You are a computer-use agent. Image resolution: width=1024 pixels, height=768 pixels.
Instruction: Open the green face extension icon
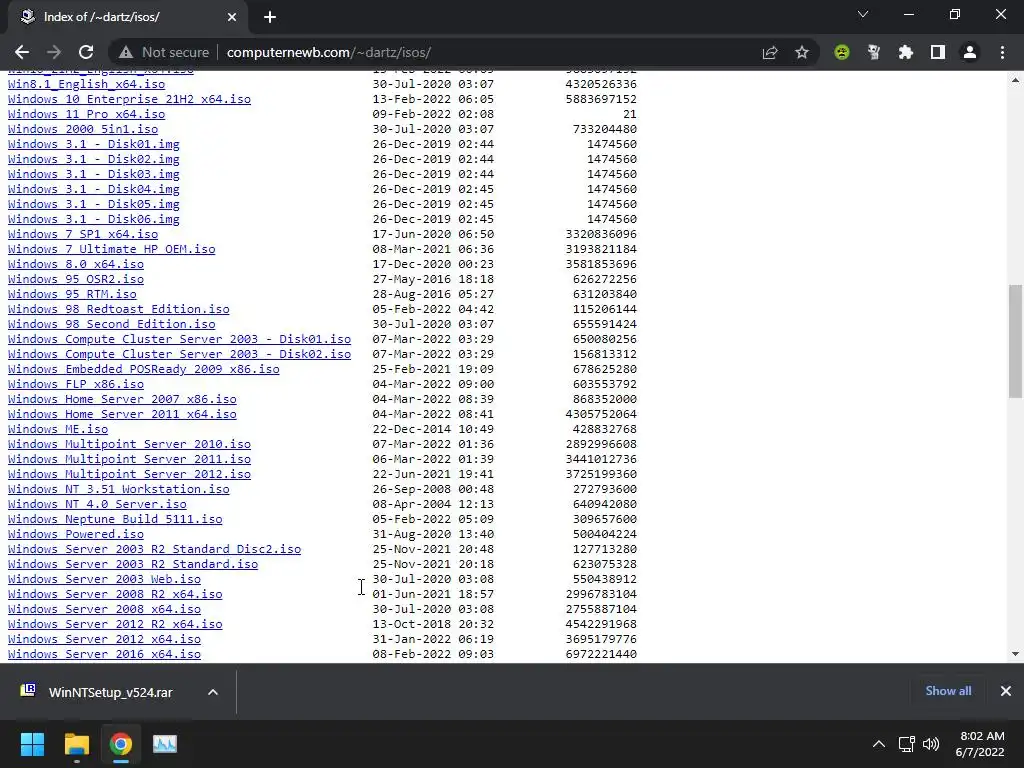pos(842,52)
